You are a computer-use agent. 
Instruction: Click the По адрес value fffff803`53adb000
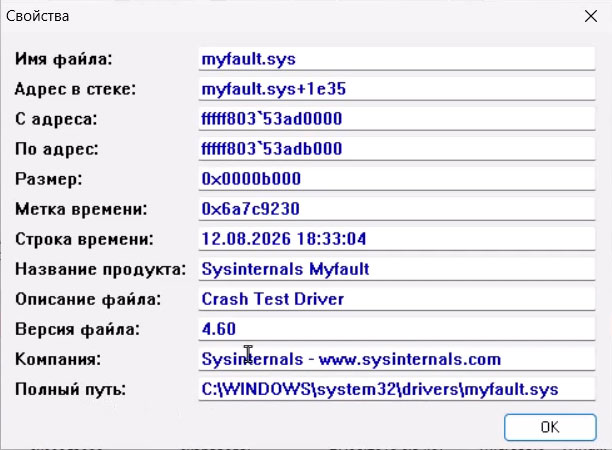tap(397, 149)
